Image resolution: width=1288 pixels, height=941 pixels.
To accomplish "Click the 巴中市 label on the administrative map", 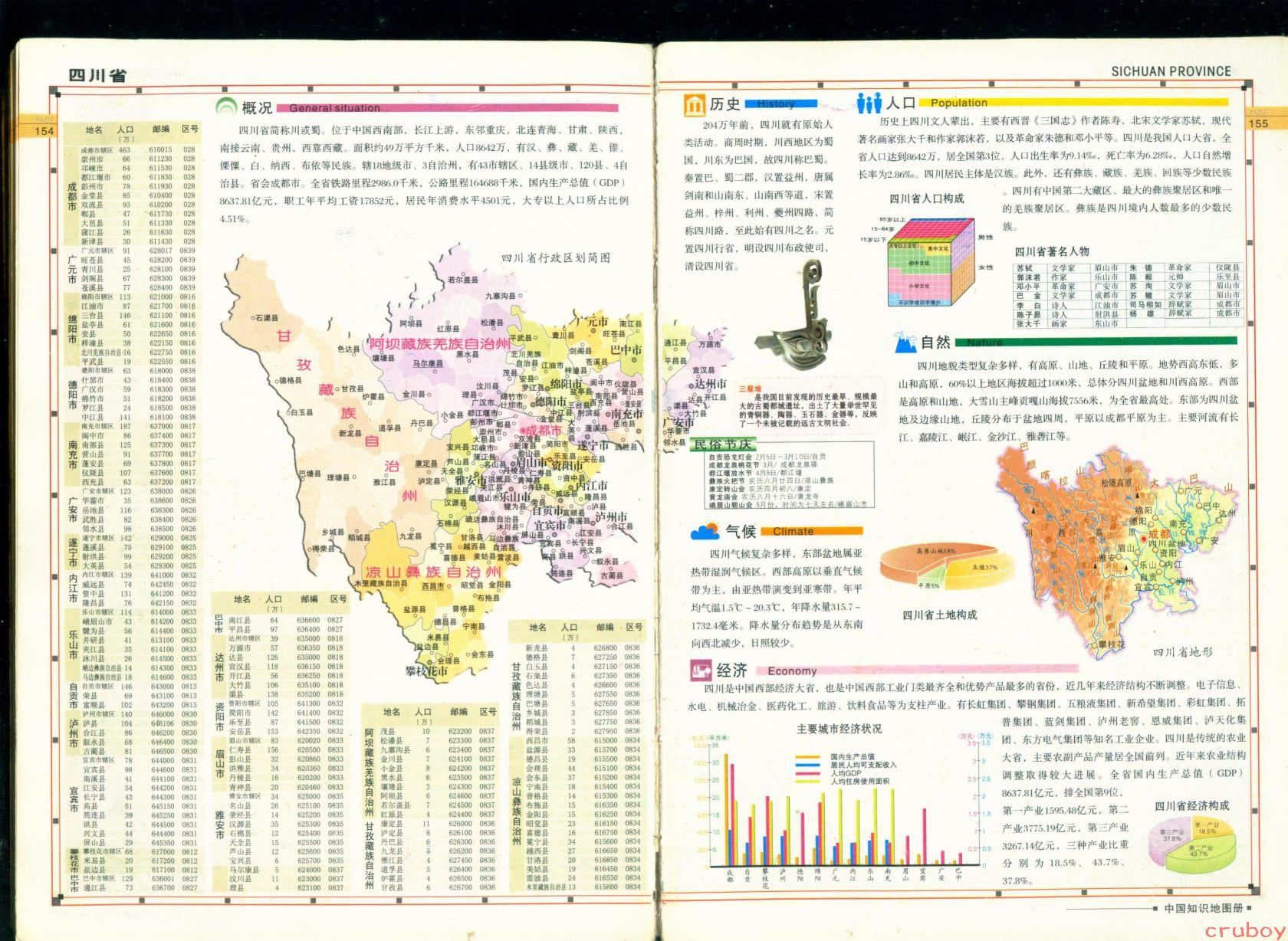I will 626,349.
